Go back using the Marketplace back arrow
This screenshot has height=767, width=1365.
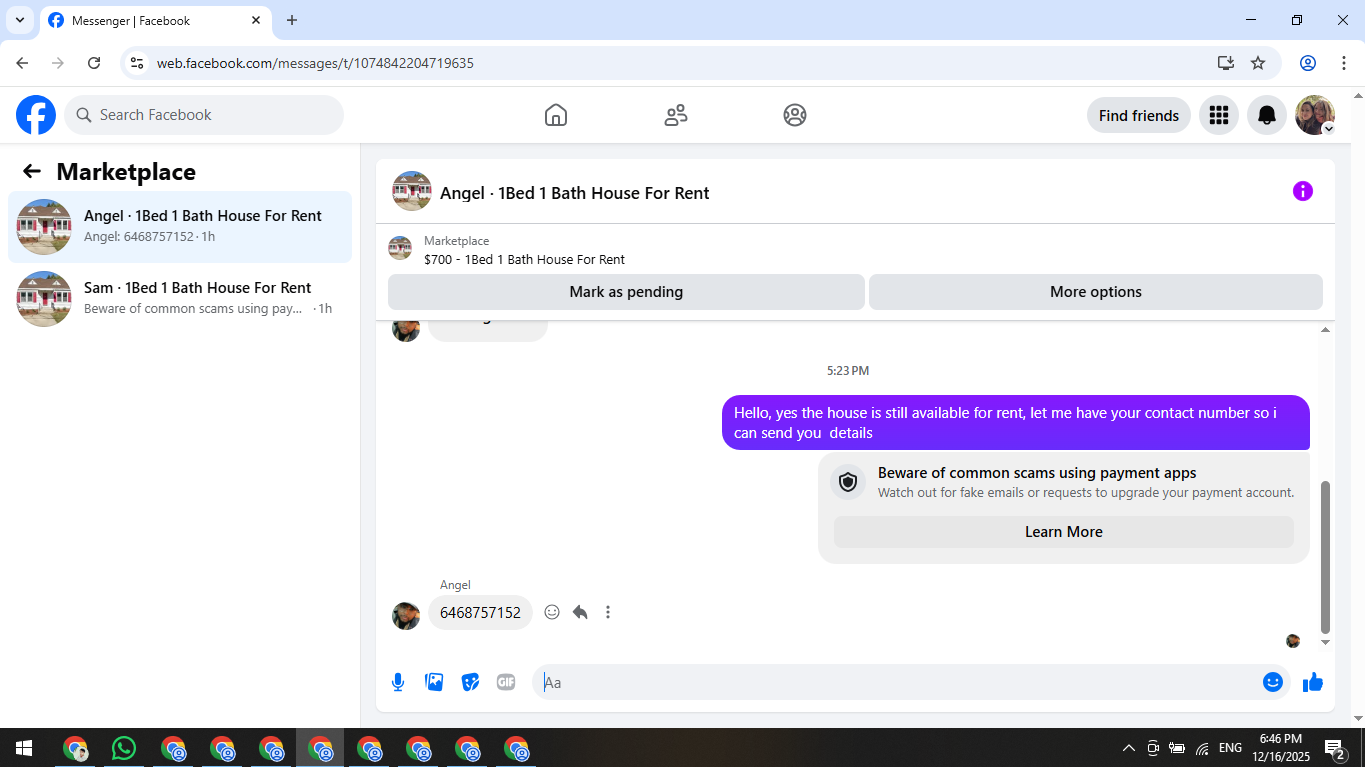32,171
